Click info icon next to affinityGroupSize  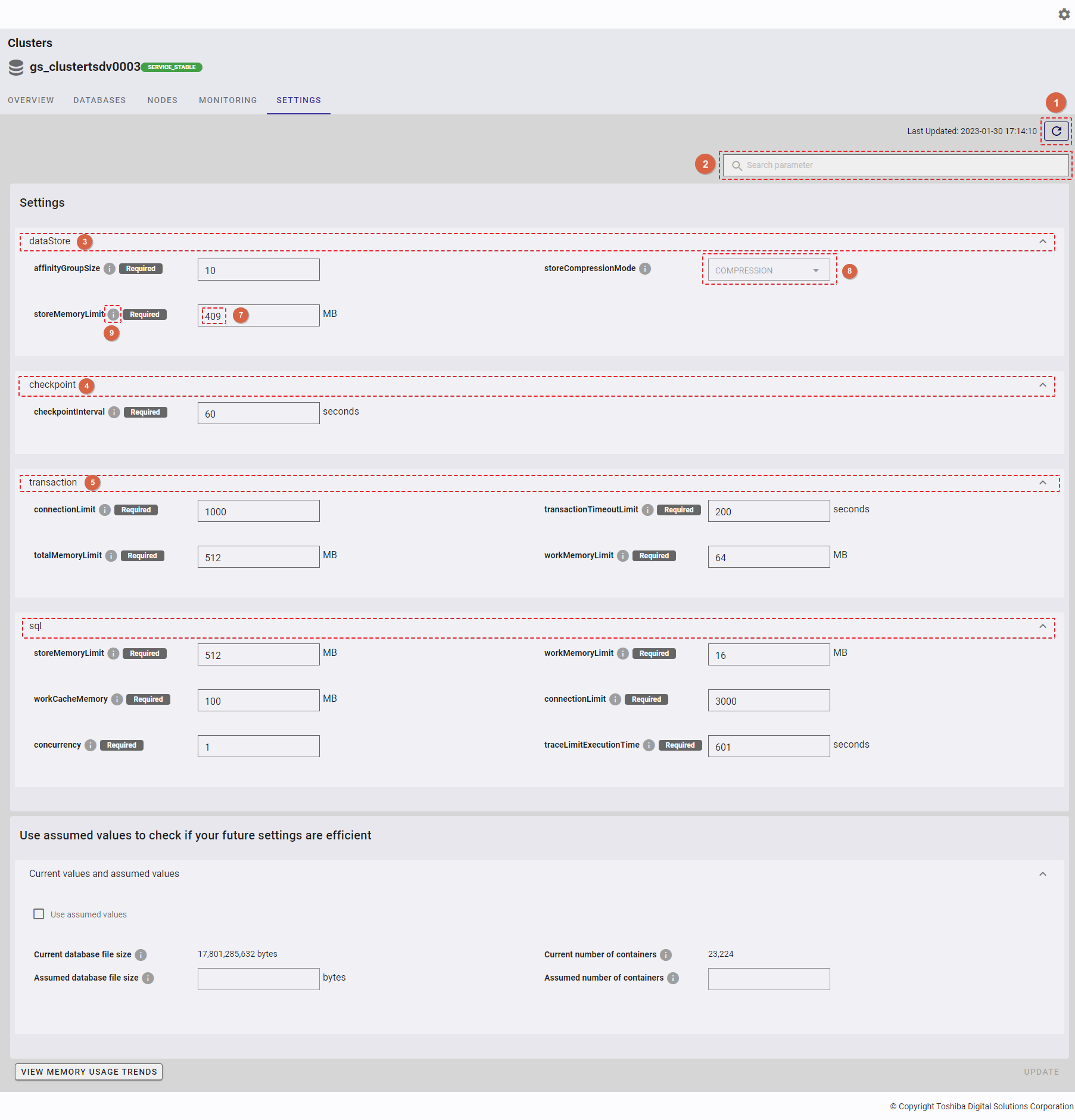(x=110, y=269)
